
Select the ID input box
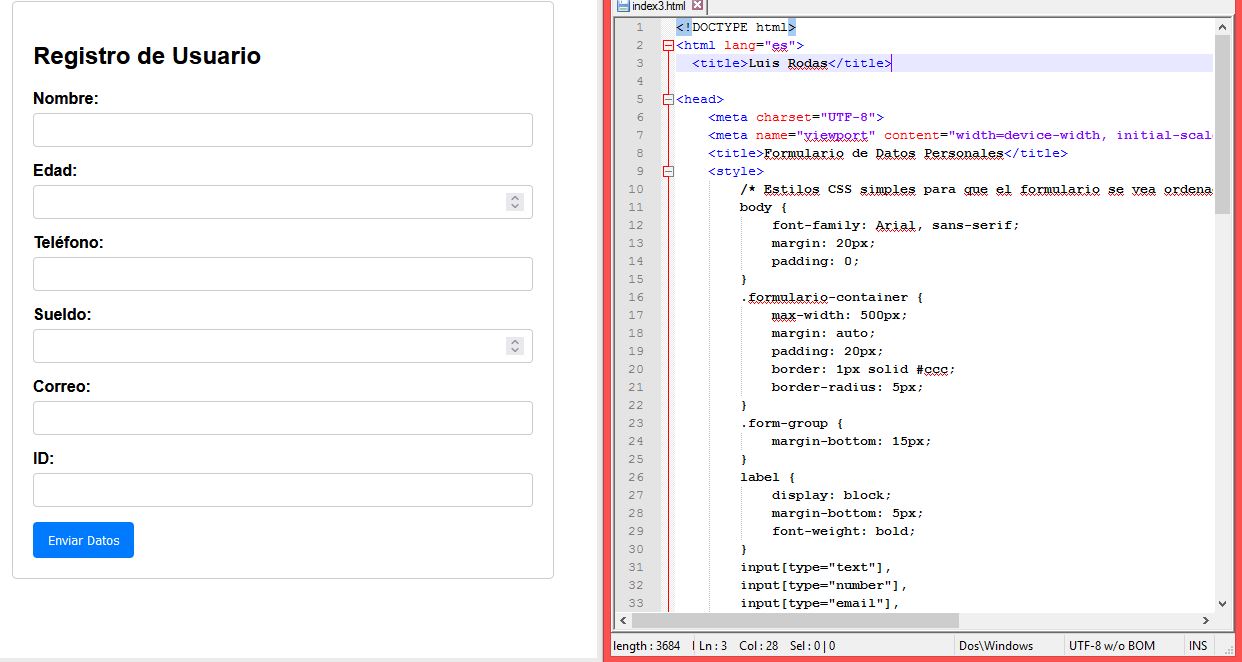(282, 490)
